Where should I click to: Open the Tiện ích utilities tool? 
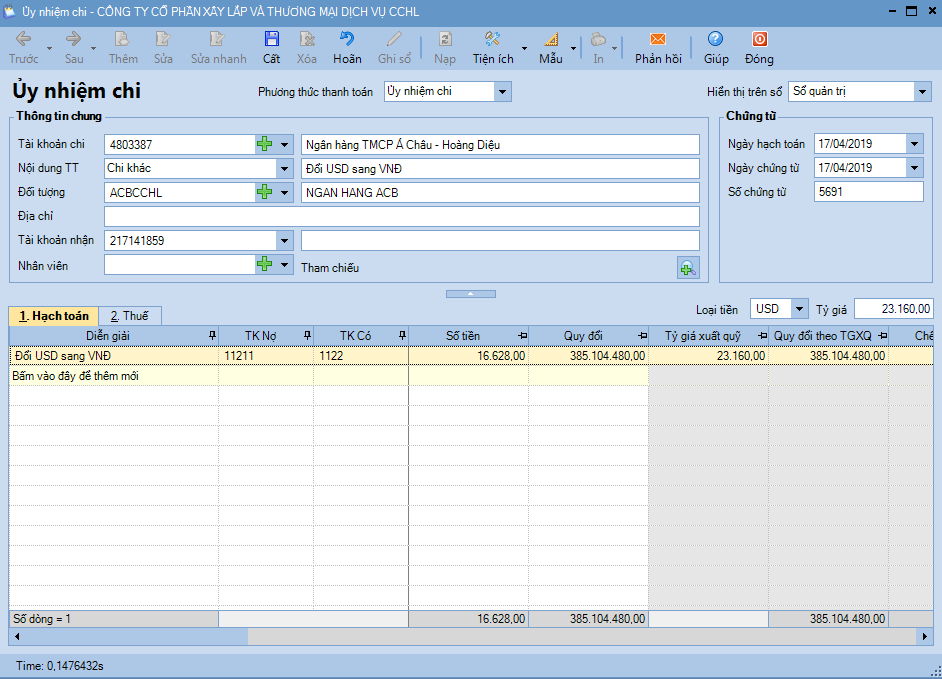point(492,40)
